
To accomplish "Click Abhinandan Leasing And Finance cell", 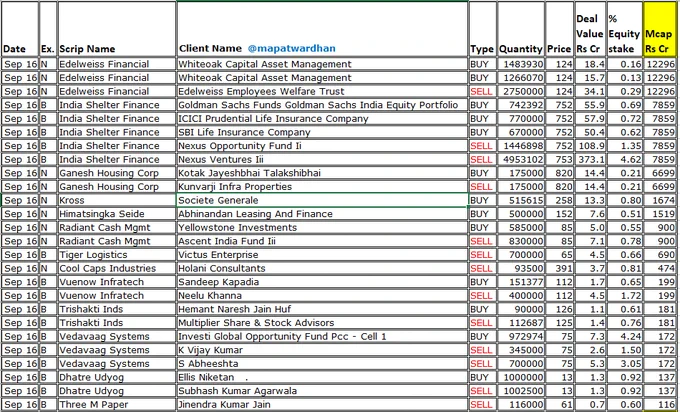I will tap(322, 214).
